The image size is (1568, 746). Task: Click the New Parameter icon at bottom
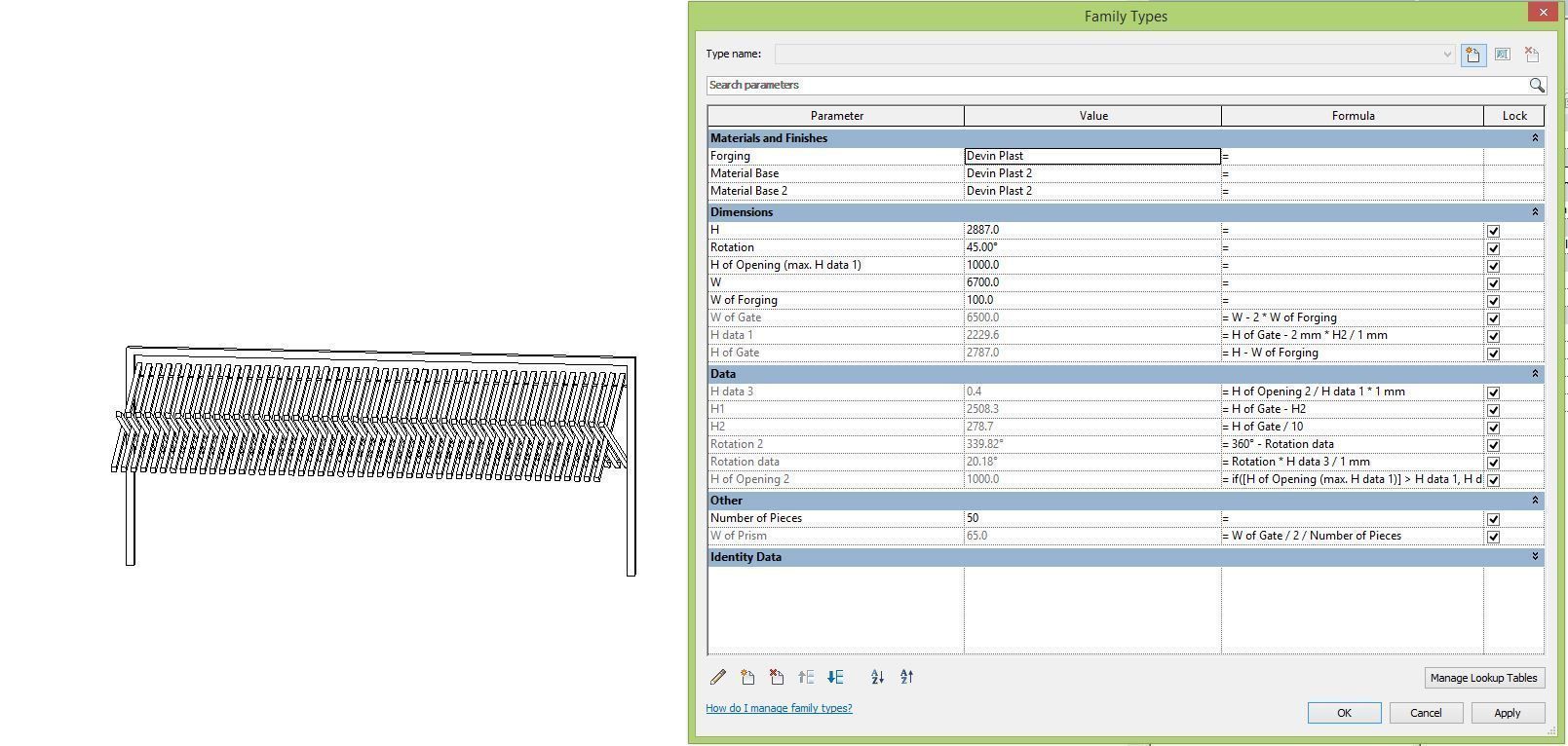[747, 677]
